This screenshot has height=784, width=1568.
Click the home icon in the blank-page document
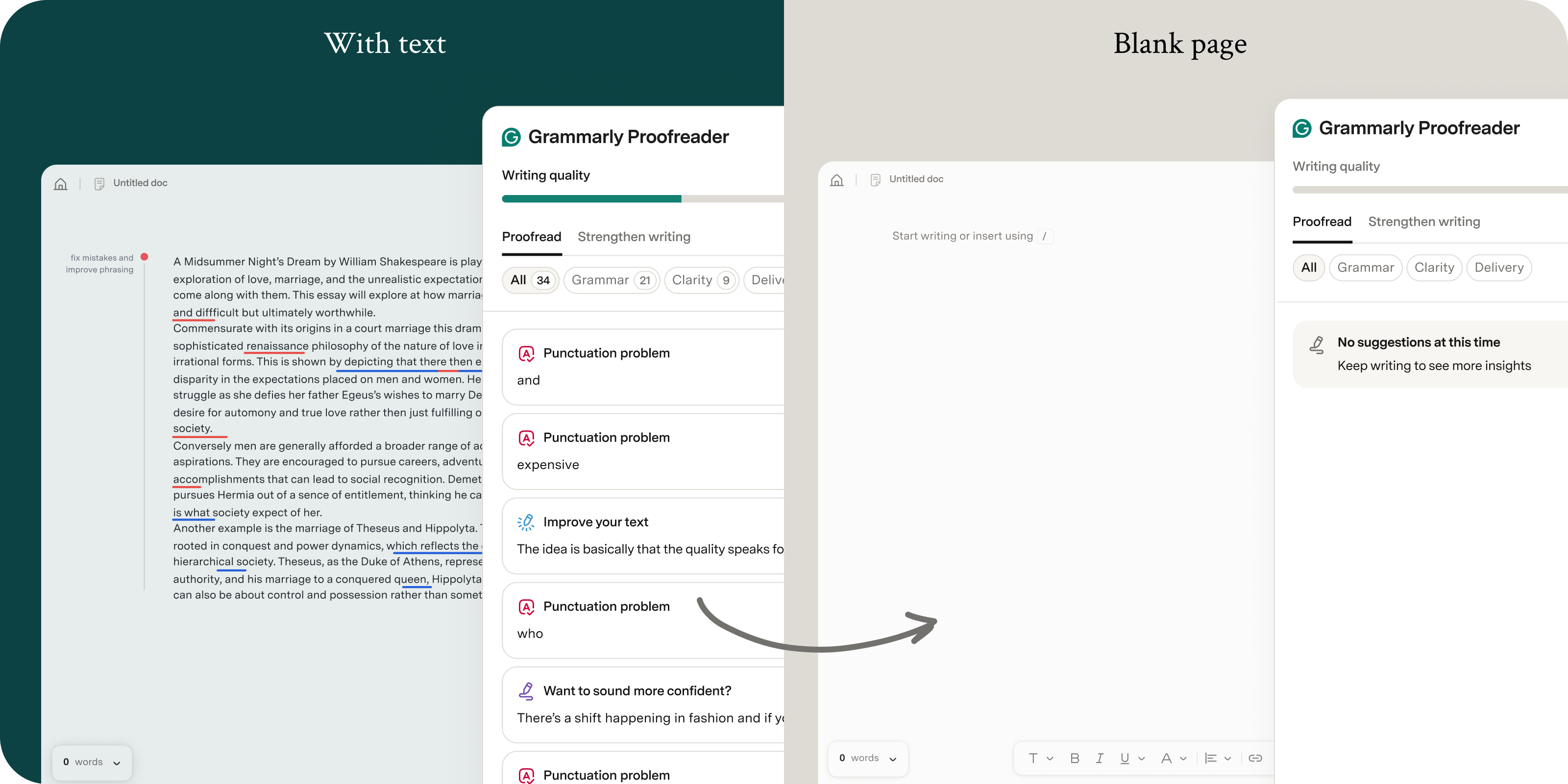837,179
